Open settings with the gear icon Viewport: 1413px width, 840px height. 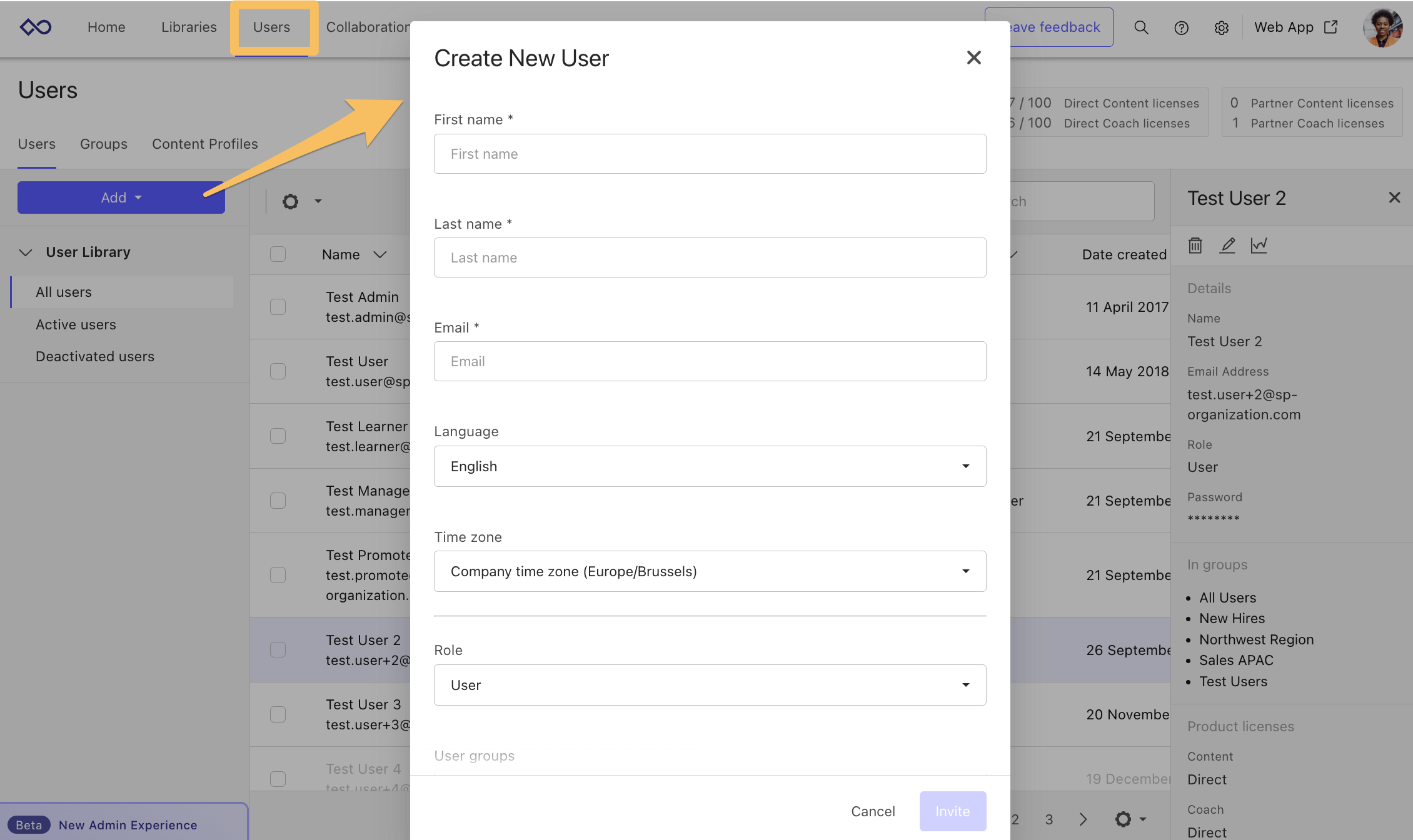click(x=1221, y=27)
